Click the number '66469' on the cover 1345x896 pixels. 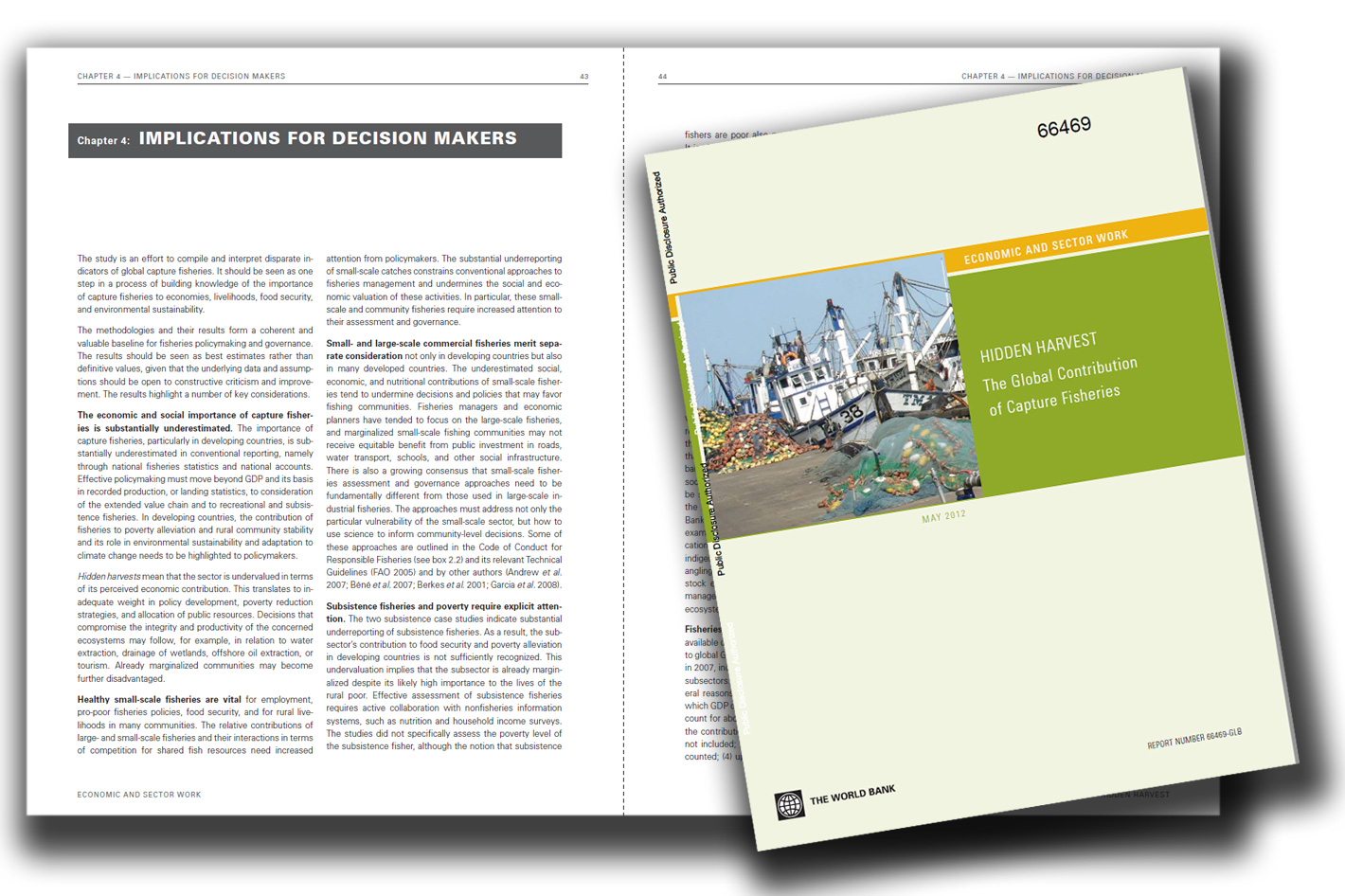click(1064, 128)
